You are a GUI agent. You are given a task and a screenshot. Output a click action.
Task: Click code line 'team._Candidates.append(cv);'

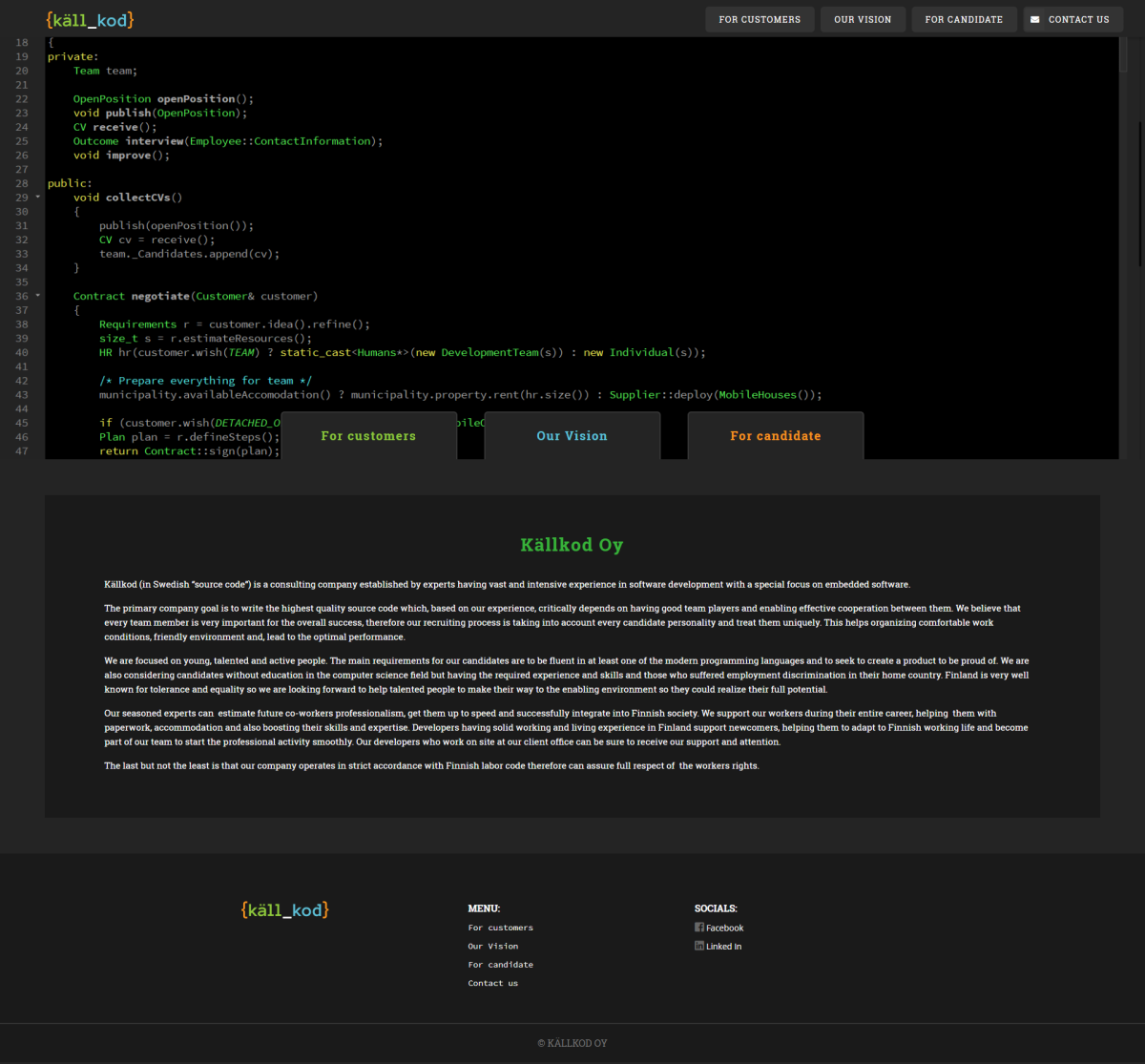(189, 254)
